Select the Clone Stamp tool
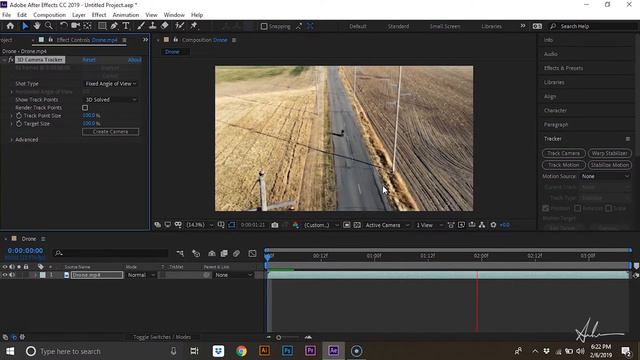This screenshot has width=640, height=360. tap(152, 26)
